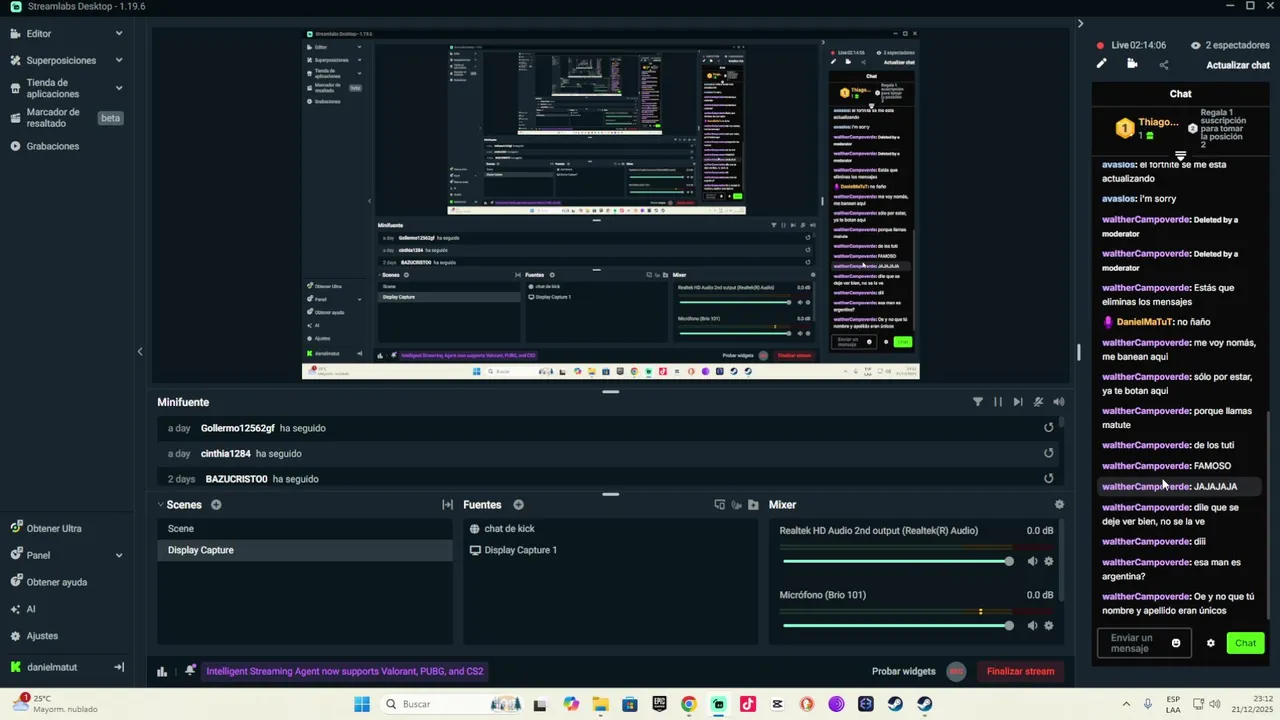Viewport: 1280px width, 720px height.
Task: Click Obtener ayuda in sidebar
Action: pos(57,582)
